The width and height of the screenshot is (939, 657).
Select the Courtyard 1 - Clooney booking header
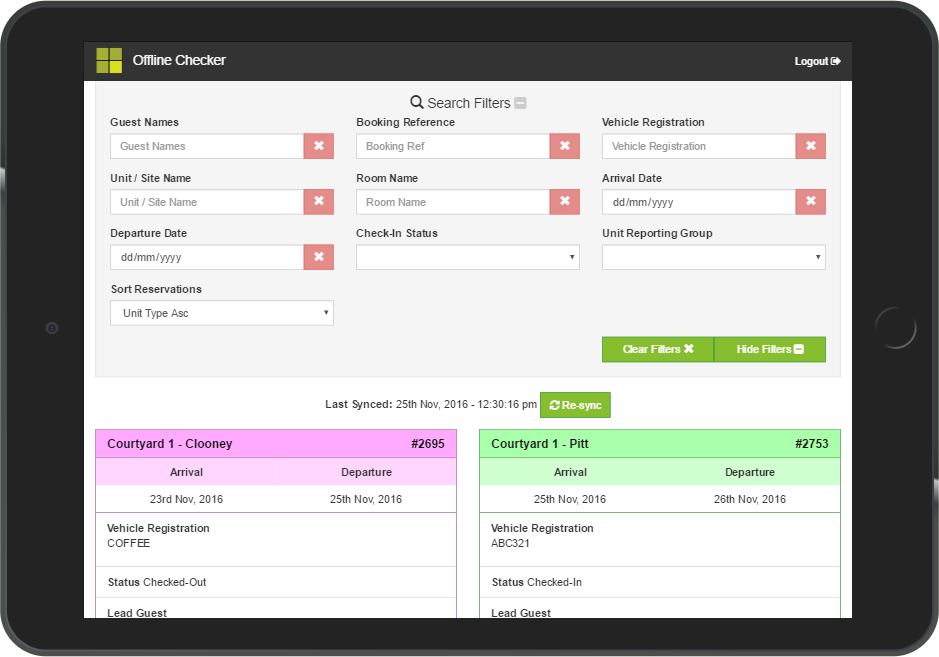click(276, 444)
